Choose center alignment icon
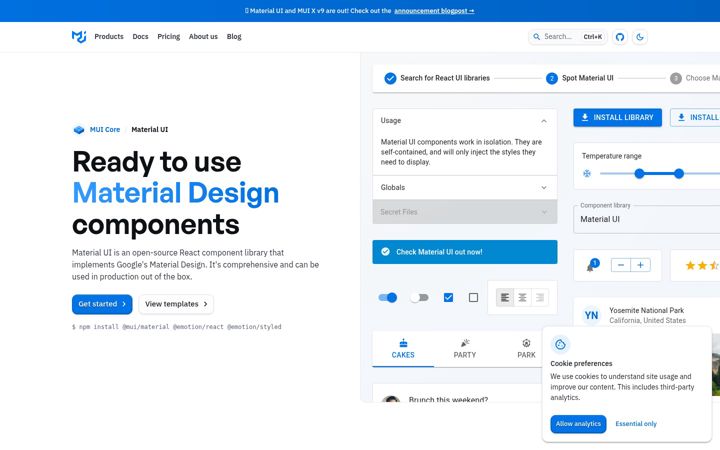 coord(523,298)
